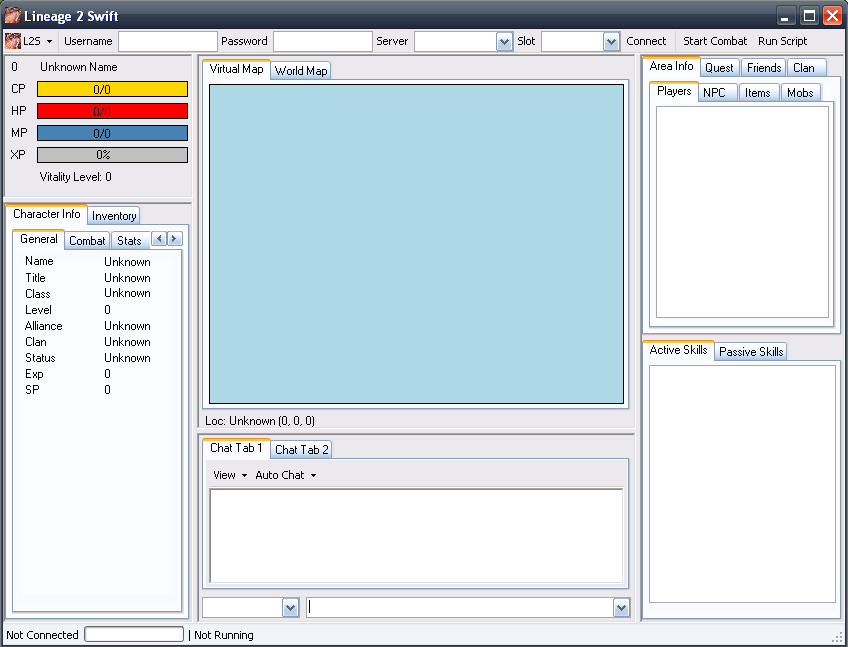This screenshot has height=647, width=848.
Task: Expand the chat message history dropdown arrow
Action: coord(621,608)
